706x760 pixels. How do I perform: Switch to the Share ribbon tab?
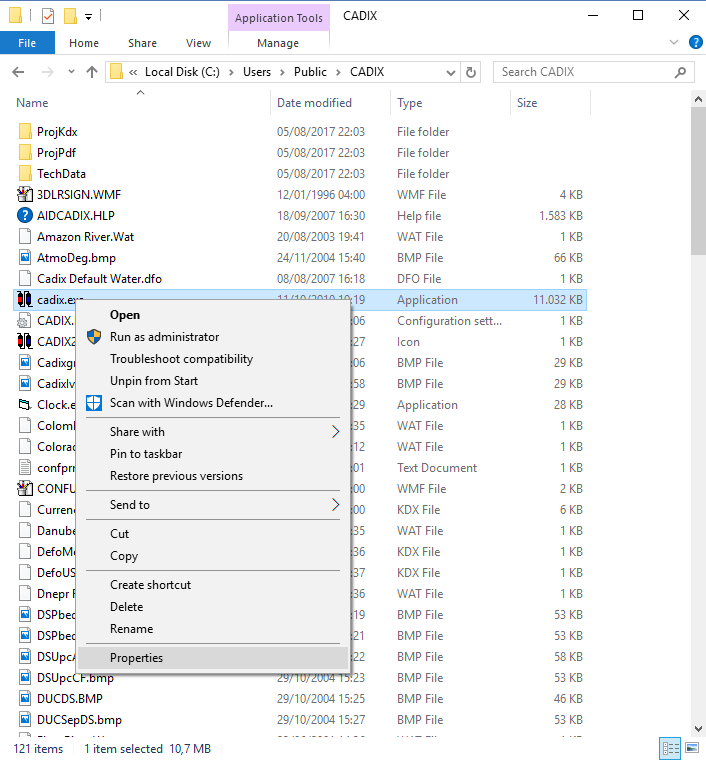(x=142, y=43)
